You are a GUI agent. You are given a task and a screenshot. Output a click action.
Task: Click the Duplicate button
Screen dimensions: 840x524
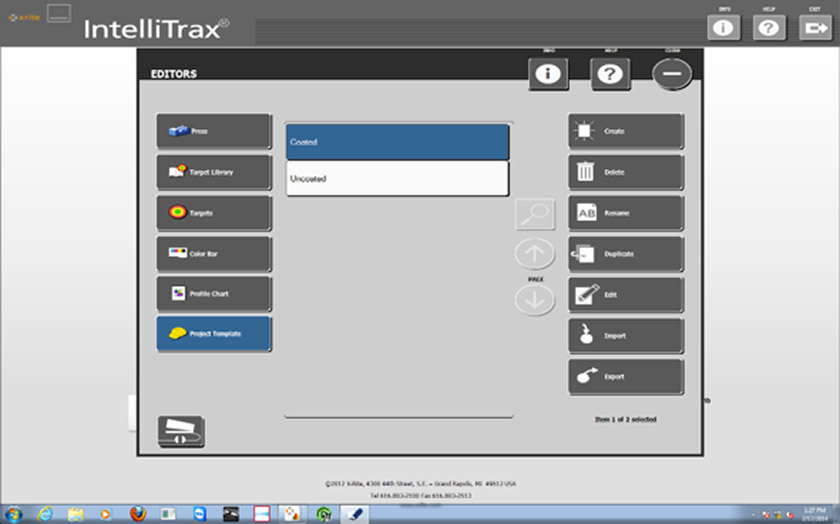click(626, 253)
